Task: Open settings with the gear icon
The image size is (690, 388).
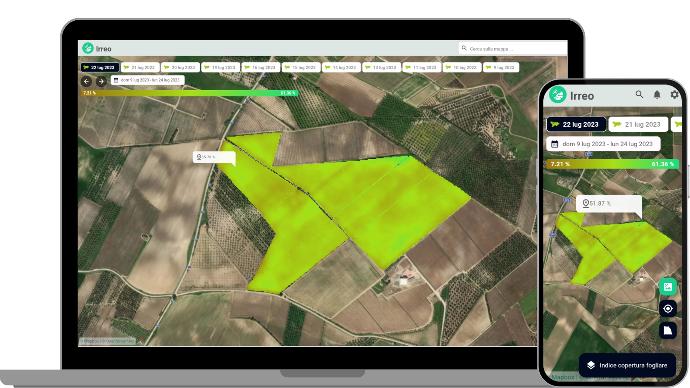Action: (x=674, y=95)
